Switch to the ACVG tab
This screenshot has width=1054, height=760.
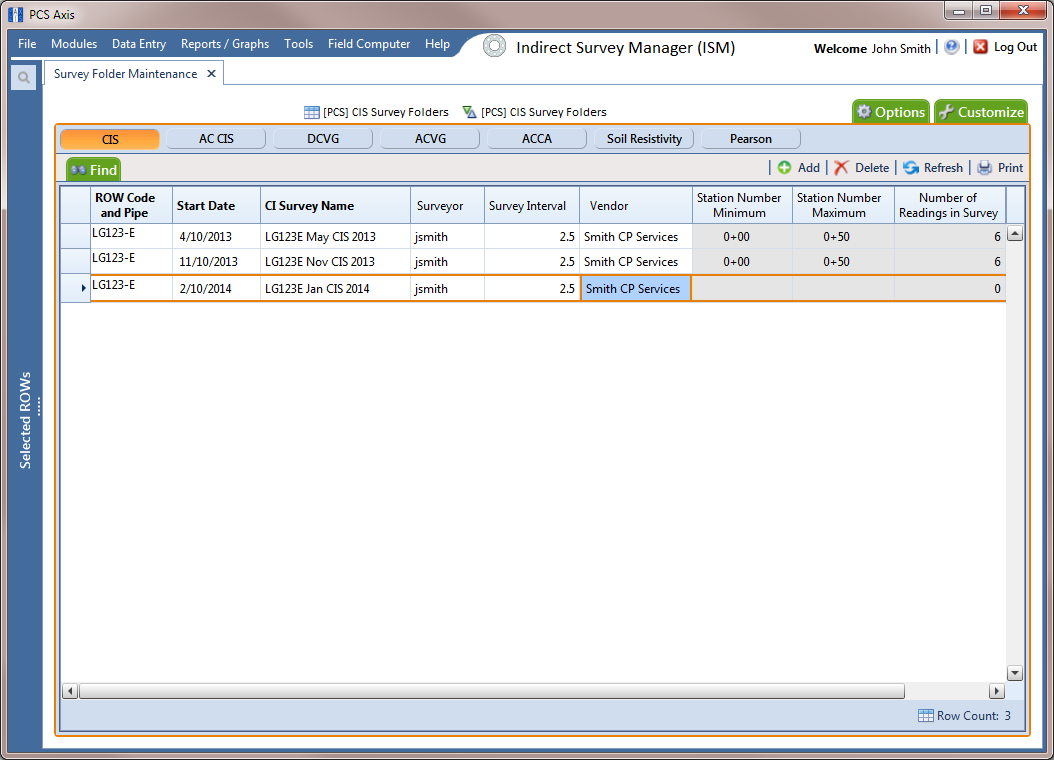430,139
